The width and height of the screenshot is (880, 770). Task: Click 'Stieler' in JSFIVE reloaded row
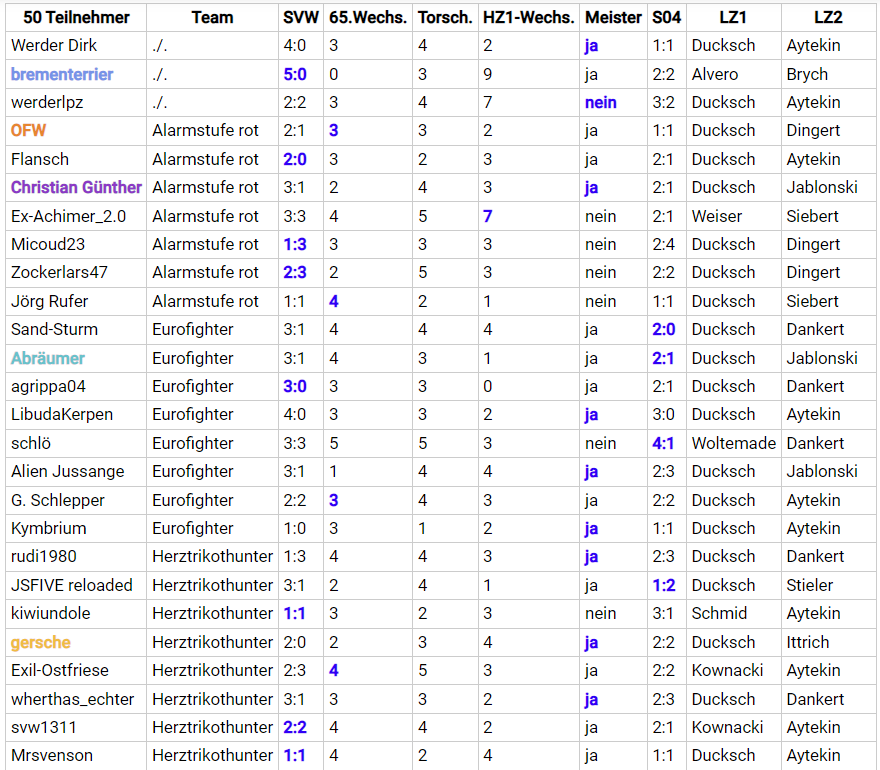(x=809, y=585)
